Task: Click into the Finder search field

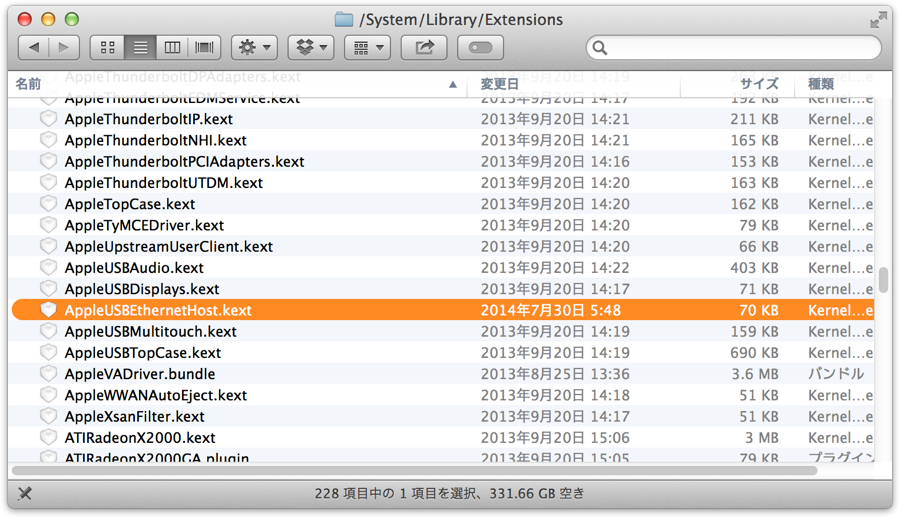Action: (x=734, y=48)
